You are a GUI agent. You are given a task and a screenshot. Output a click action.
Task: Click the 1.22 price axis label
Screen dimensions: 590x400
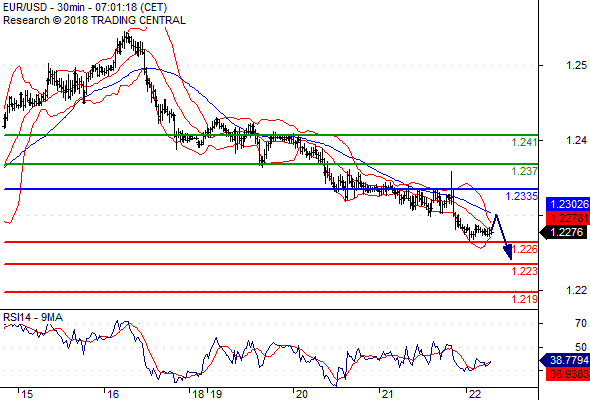point(576,290)
